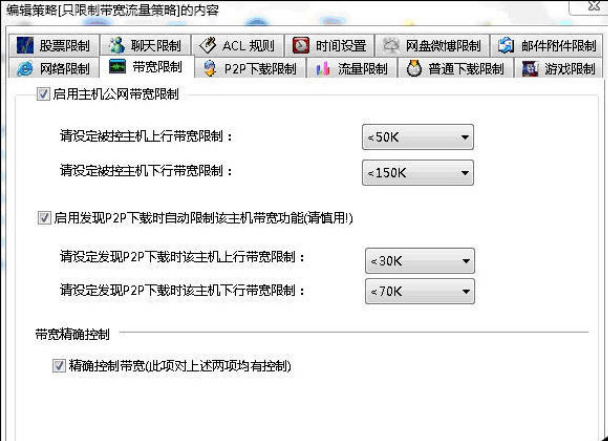Click the stopwatch icon on 普通下载限制 tab
Screen dimensions: 608x441
(414, 69)
